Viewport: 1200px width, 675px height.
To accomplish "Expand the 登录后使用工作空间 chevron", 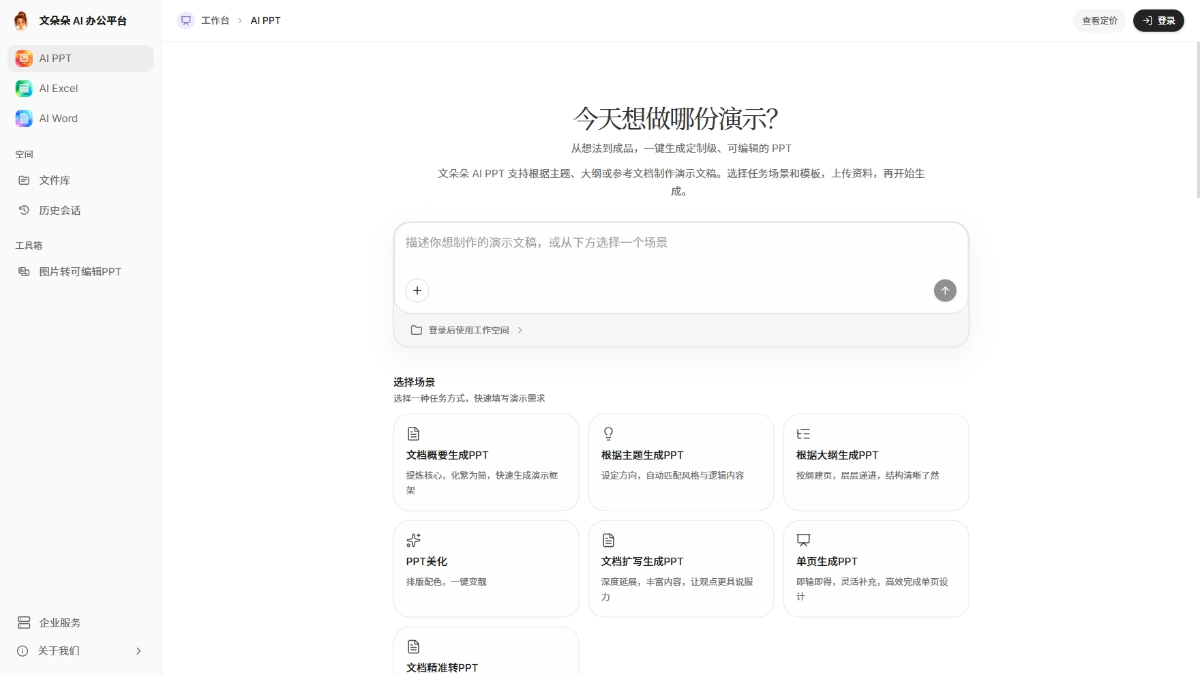I will 520,330.
